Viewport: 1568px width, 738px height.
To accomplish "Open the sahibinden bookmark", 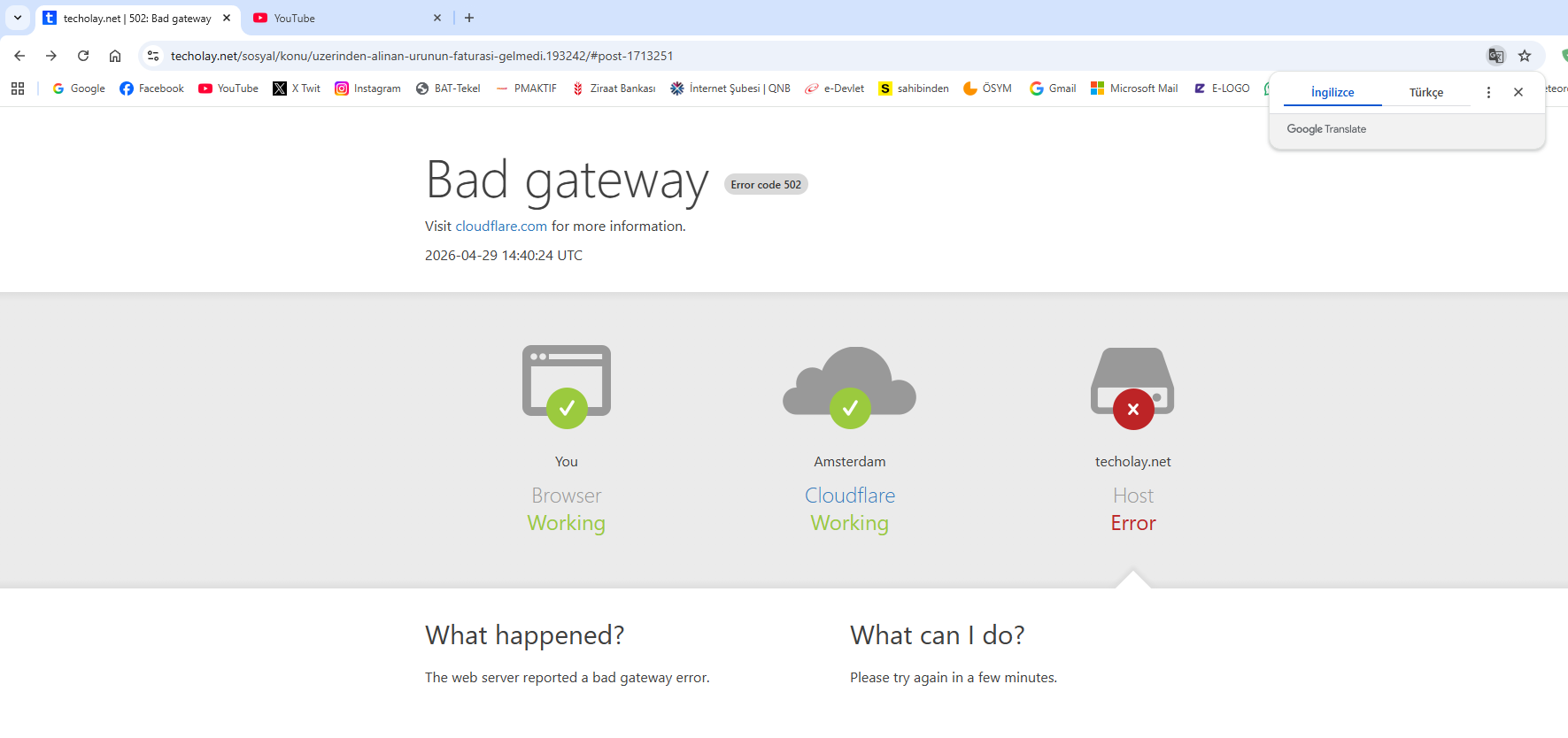I will [x=914, y=88].
